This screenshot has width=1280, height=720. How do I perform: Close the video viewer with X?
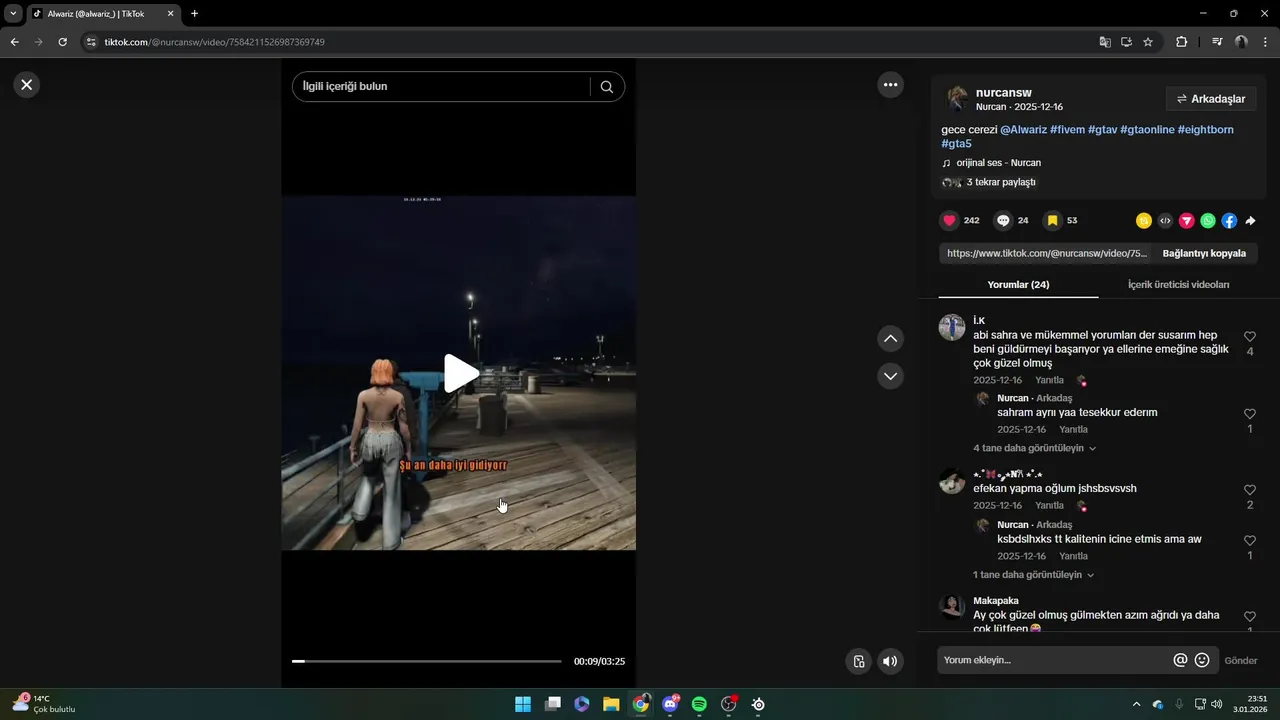(27, 85)
